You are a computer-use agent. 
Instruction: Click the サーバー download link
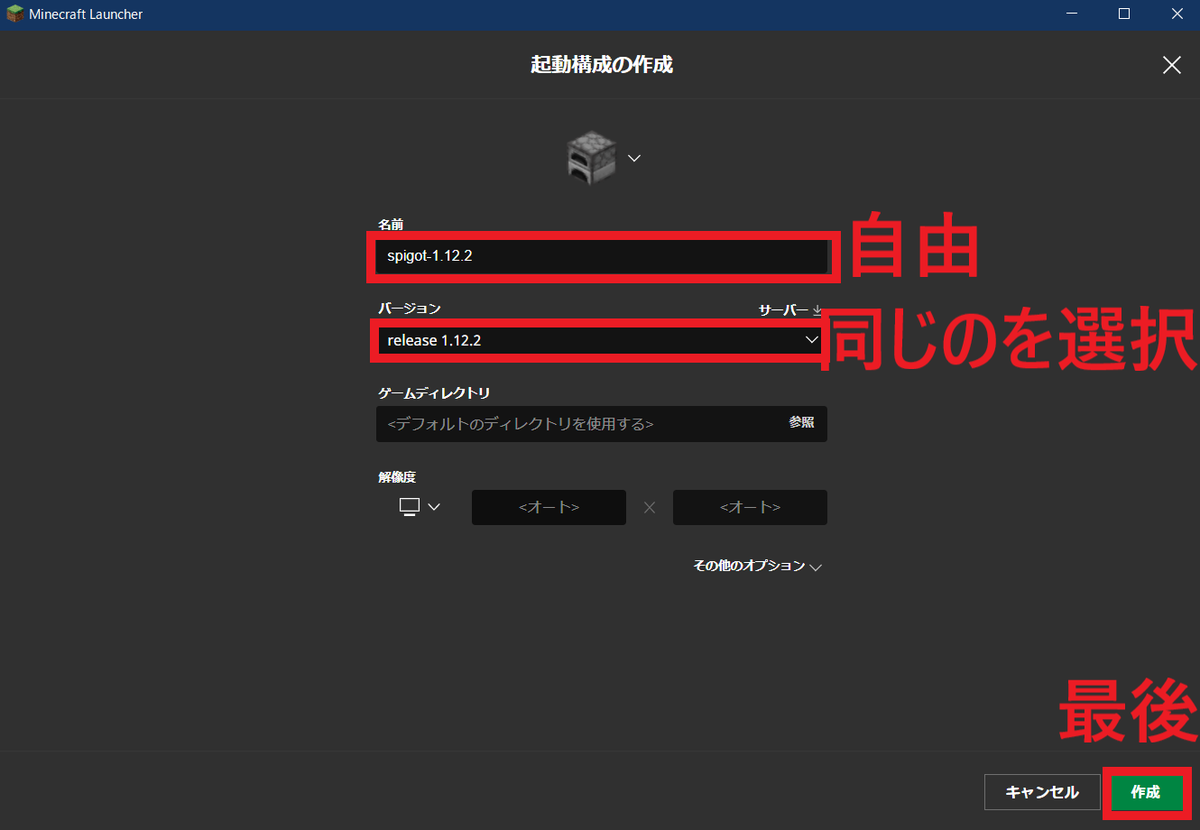(x=790, y=310)
